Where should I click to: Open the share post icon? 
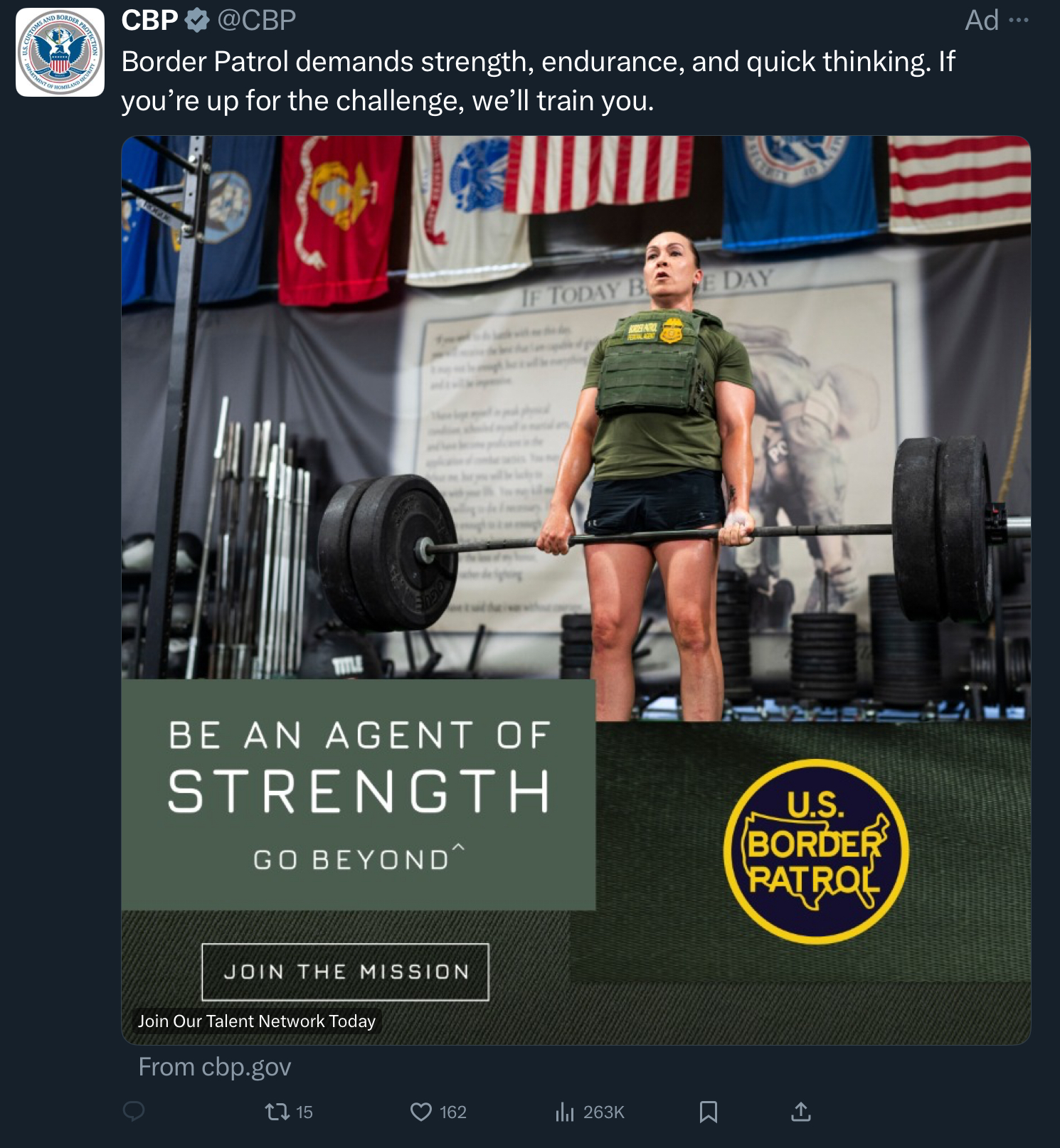[801, 1111]
